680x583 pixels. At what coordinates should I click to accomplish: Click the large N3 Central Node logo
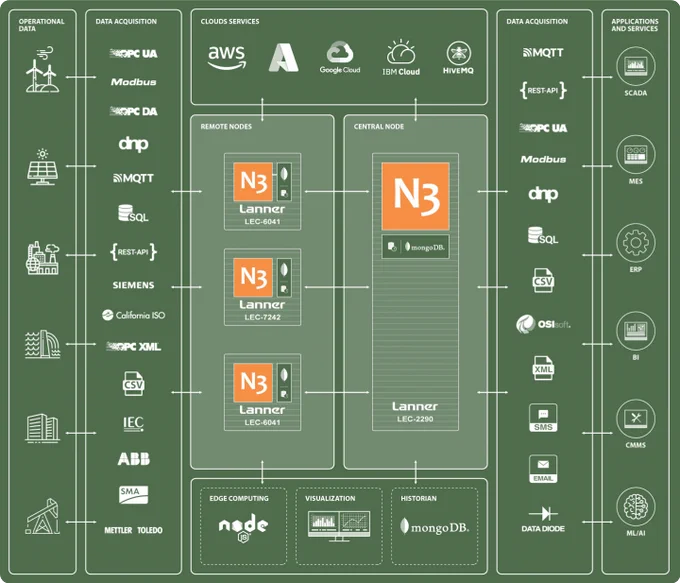pyautogui.click(x=415, y=196)
